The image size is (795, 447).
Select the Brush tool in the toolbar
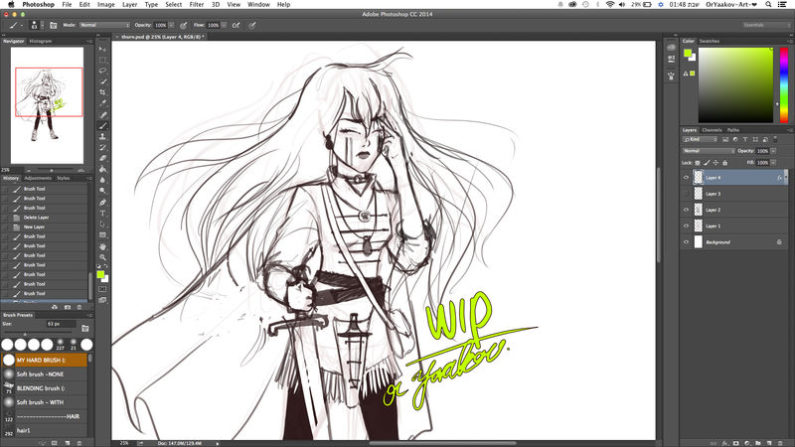[103, 126]
